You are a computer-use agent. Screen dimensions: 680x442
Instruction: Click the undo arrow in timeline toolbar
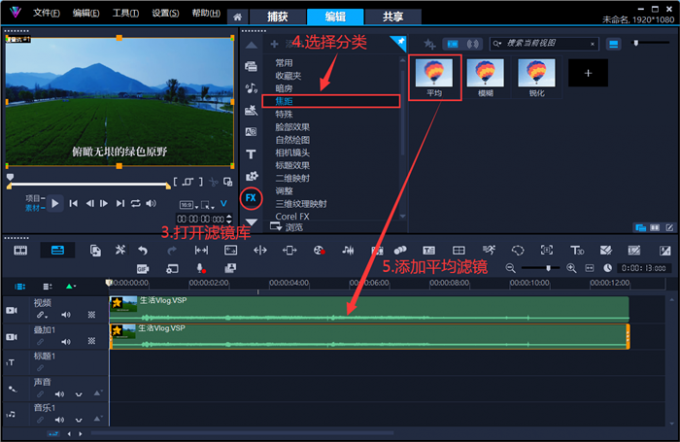click(144, 250)
